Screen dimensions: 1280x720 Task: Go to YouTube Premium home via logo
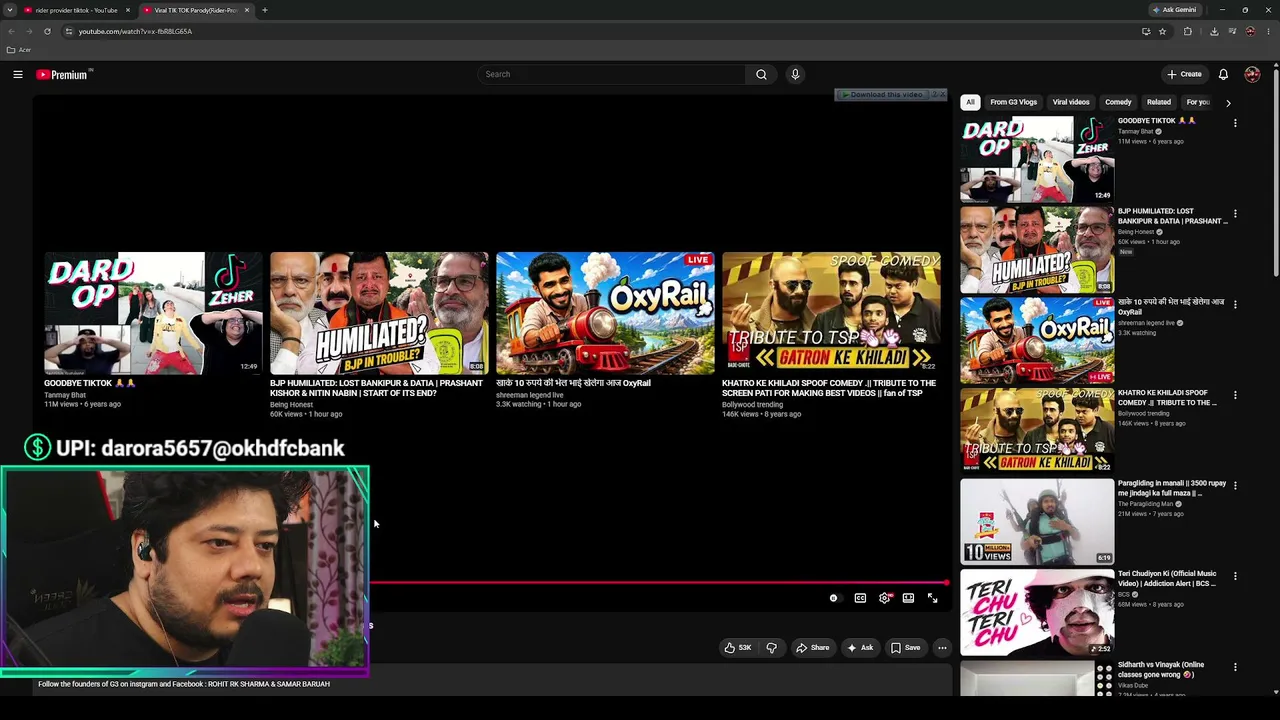coord(62,75)
